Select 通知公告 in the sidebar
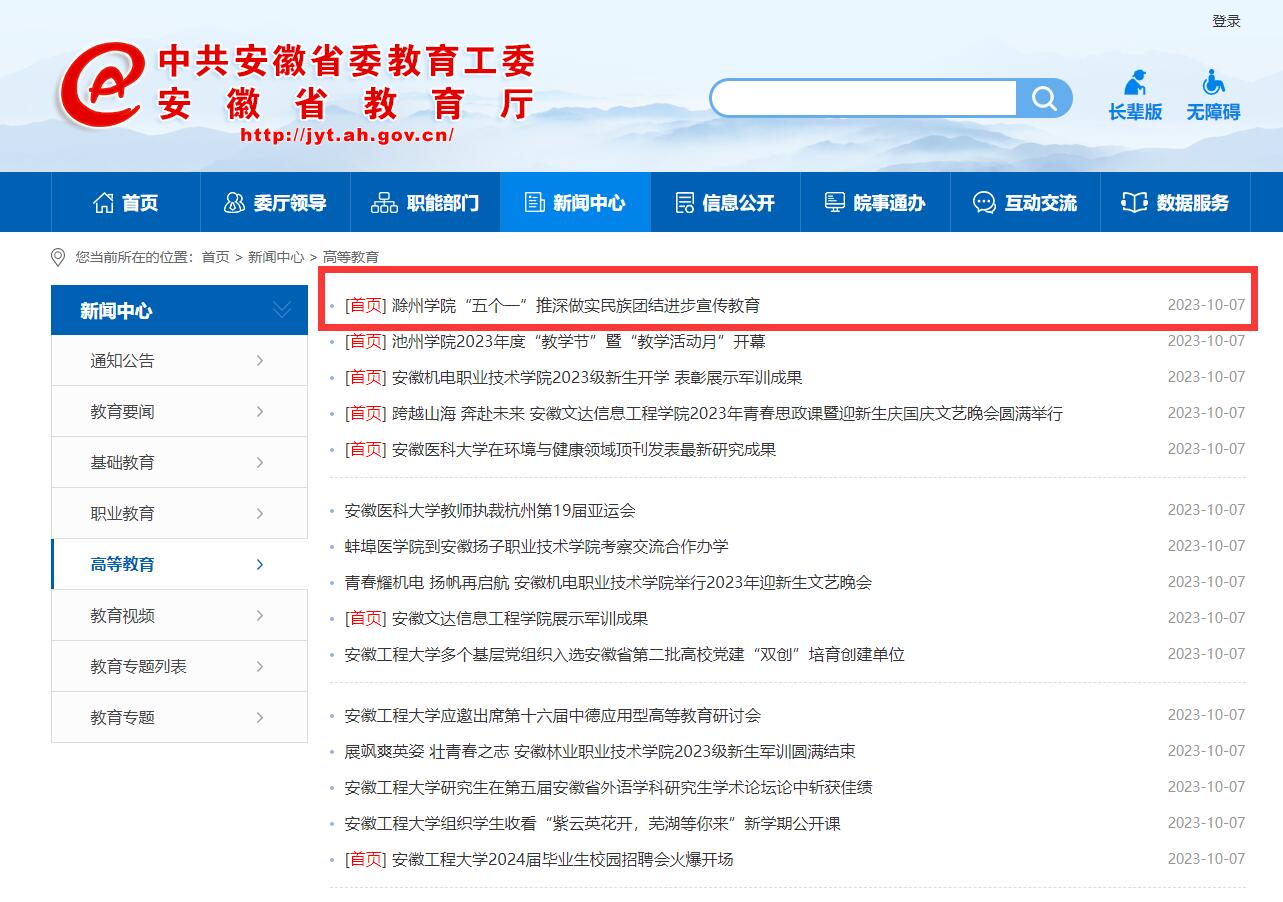This screenshot has height=902, width=1283. (179, 360)
